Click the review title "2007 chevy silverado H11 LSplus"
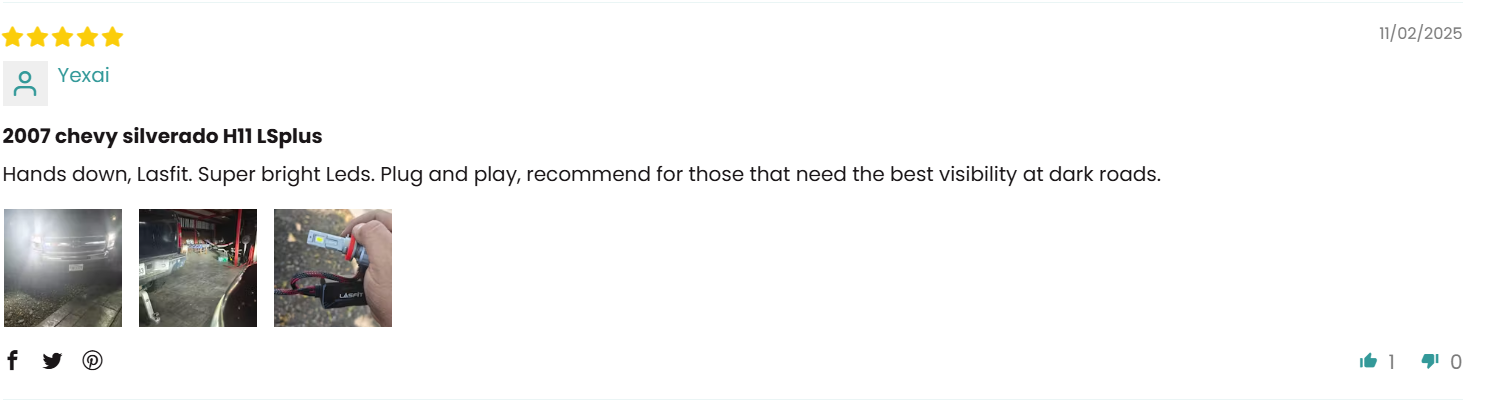This screenshot has height=404, width=1500. click(162, 136)
